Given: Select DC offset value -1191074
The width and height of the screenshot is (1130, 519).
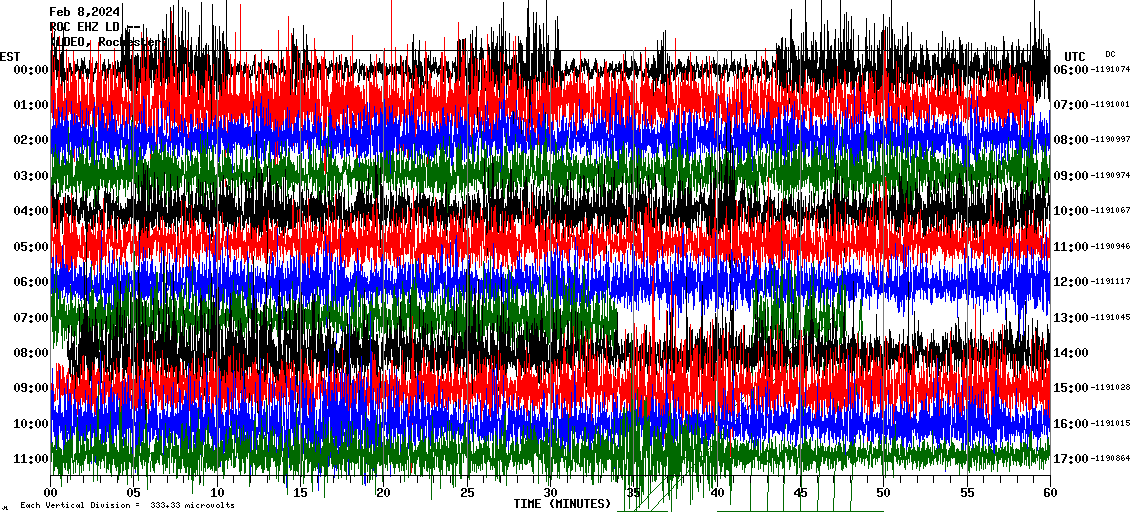Looking at the screenshot, I should click(1110, 69).
